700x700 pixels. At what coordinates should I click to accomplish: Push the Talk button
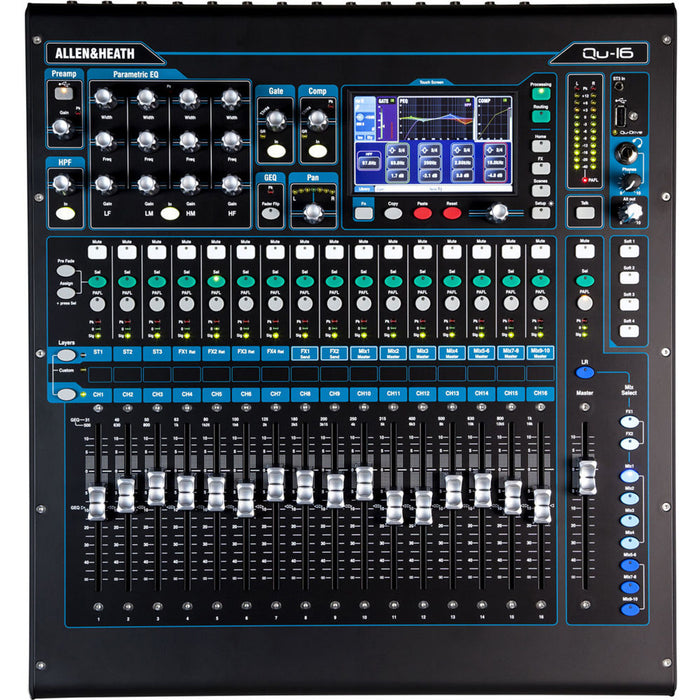point(585,212)
